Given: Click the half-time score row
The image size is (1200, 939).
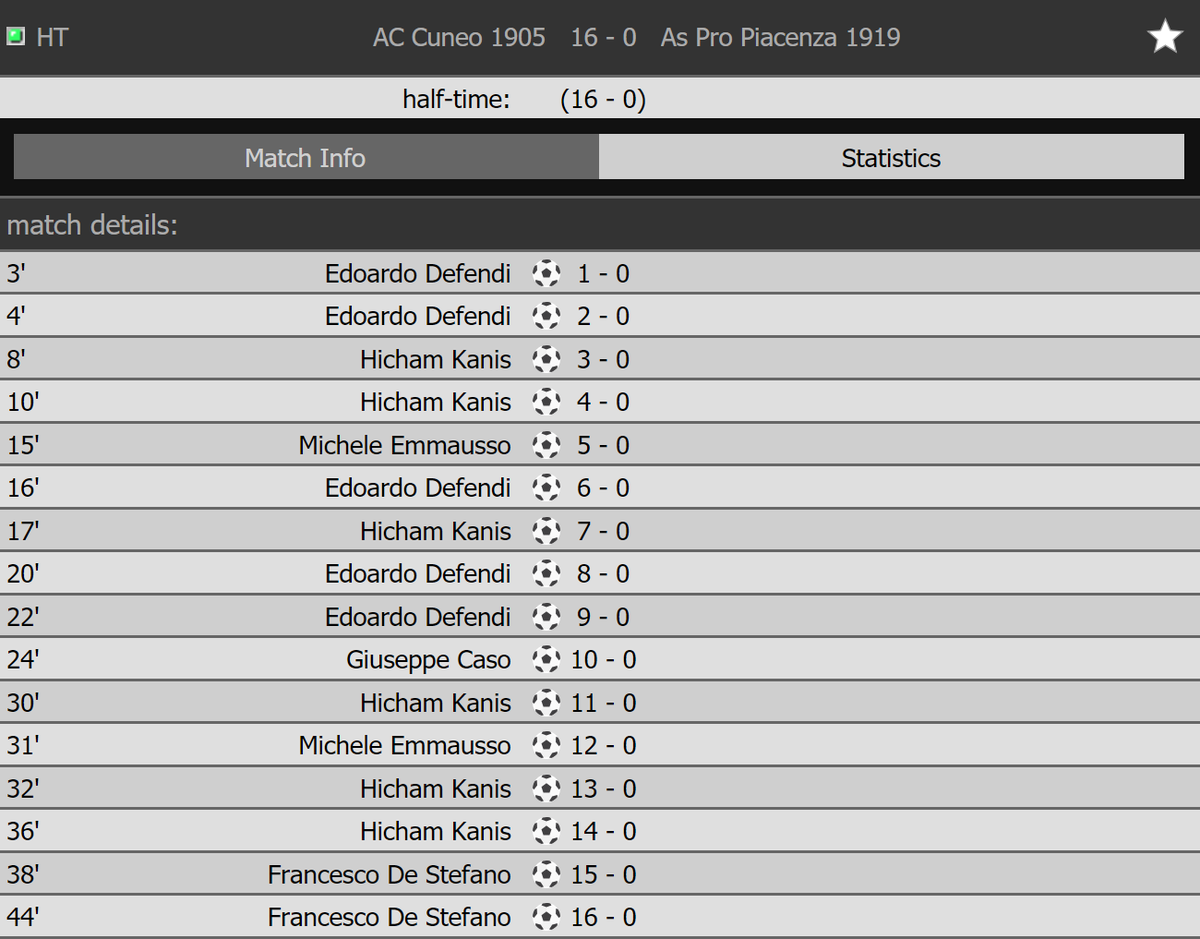Looking at the screenshot, I should 600,99.
